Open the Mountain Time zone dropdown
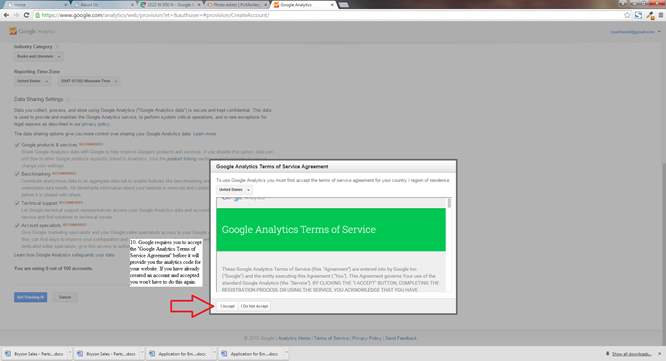 [89, 81]
